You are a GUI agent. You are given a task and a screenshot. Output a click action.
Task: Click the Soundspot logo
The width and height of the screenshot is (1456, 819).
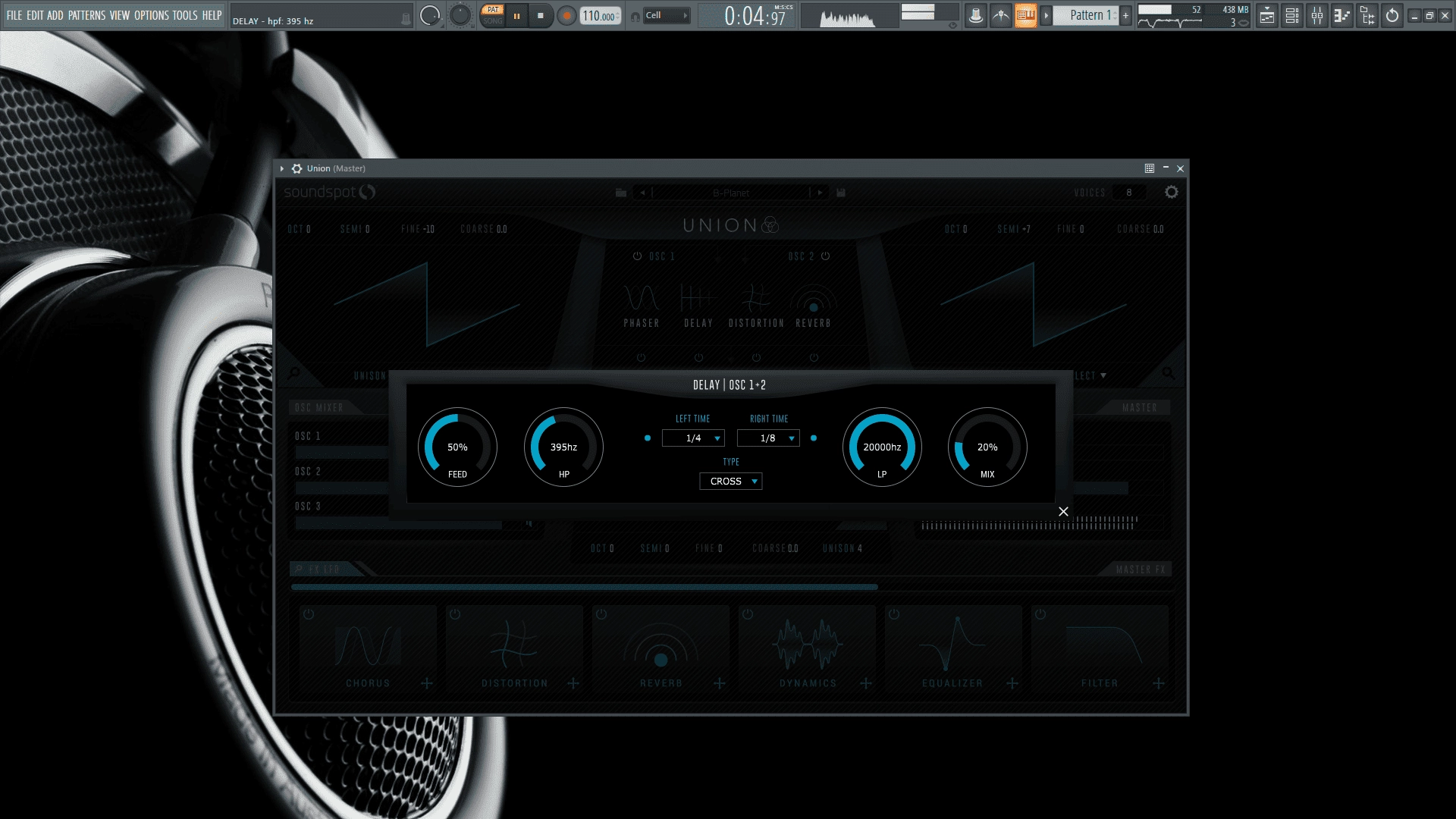pos(329,193)
